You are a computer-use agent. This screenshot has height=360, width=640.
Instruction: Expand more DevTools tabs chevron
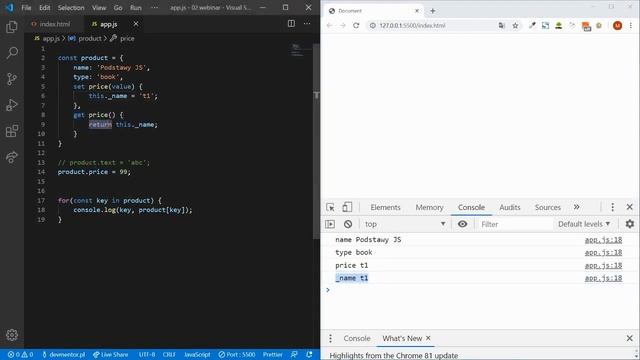tap(576, 207)
